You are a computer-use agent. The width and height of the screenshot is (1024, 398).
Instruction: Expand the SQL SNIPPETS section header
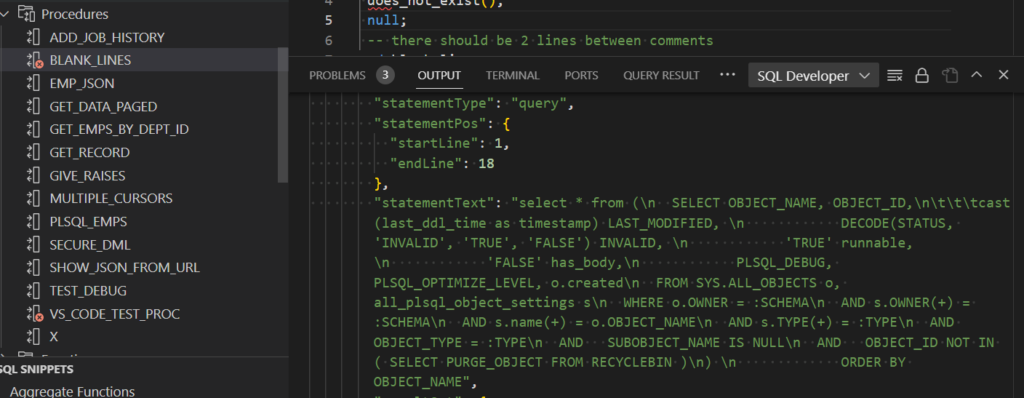click(37, 369)
